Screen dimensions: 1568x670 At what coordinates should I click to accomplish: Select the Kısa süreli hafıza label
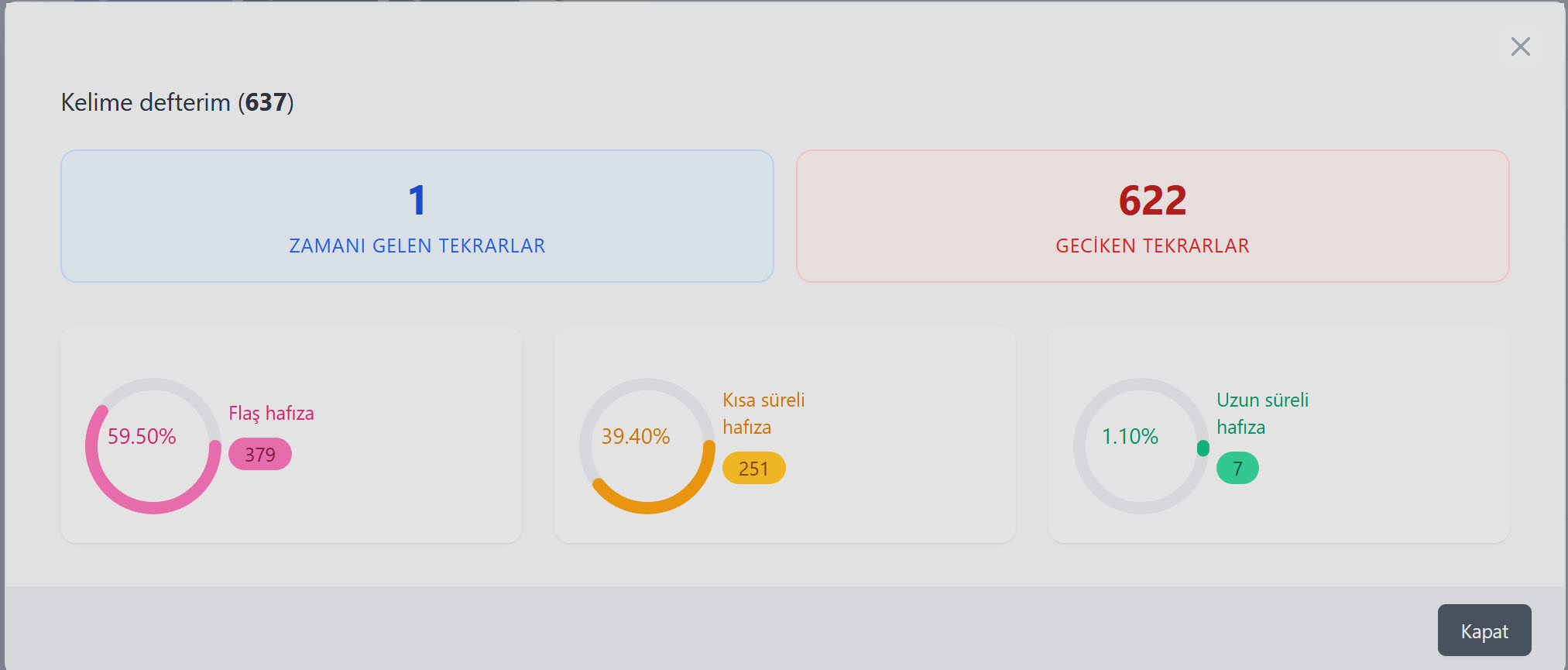pos(763,413)
